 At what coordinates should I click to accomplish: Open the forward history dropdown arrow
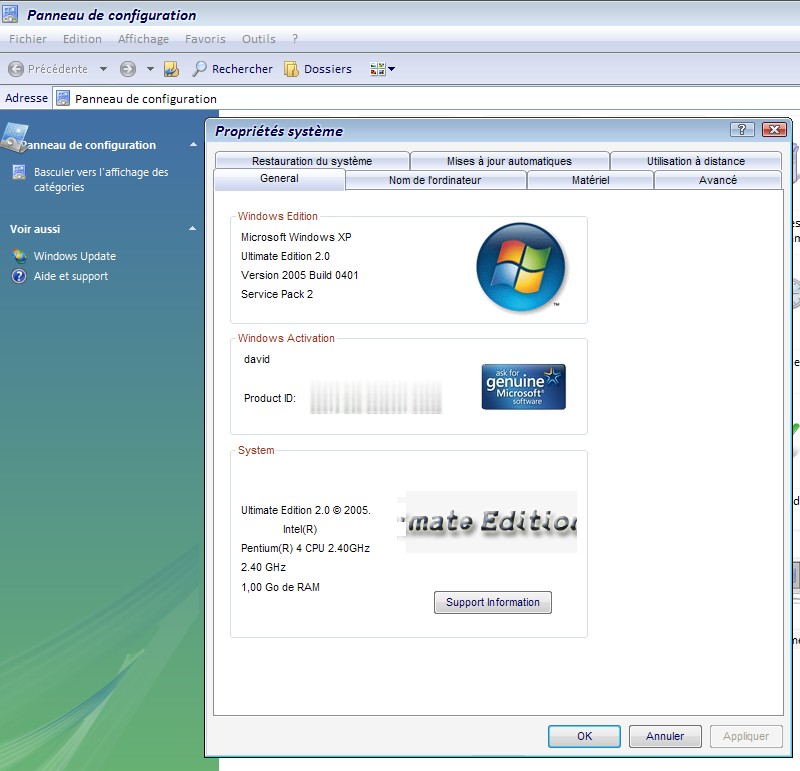[x=150, y=69]
